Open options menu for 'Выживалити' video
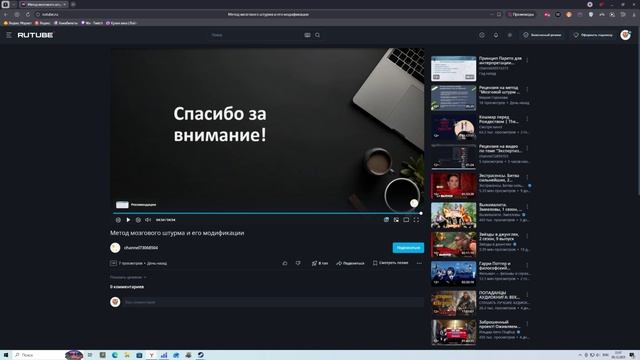This screenshot has height=360, width=640. tap(527, 207)
